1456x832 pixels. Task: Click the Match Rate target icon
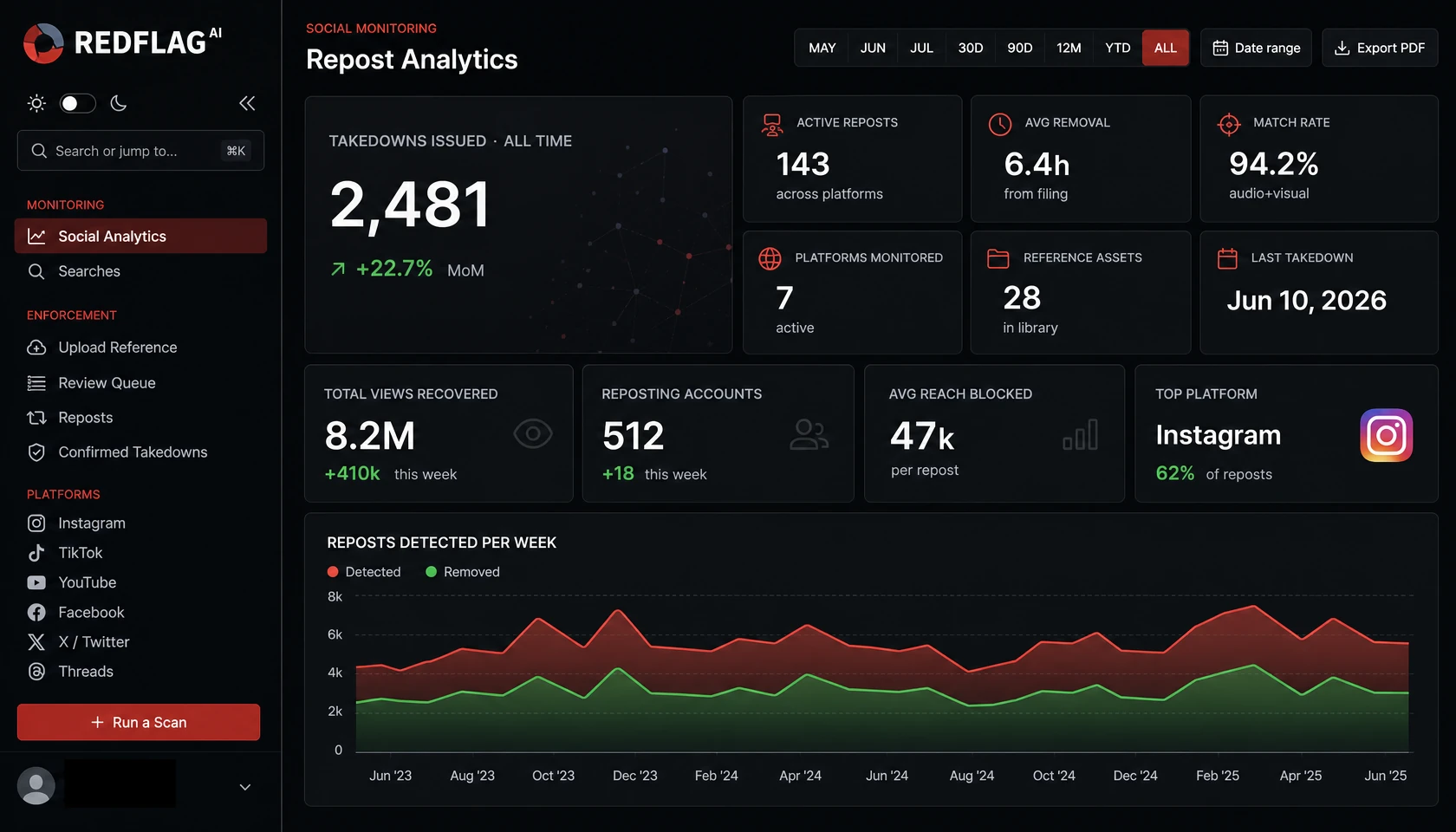coord(1228,125)
